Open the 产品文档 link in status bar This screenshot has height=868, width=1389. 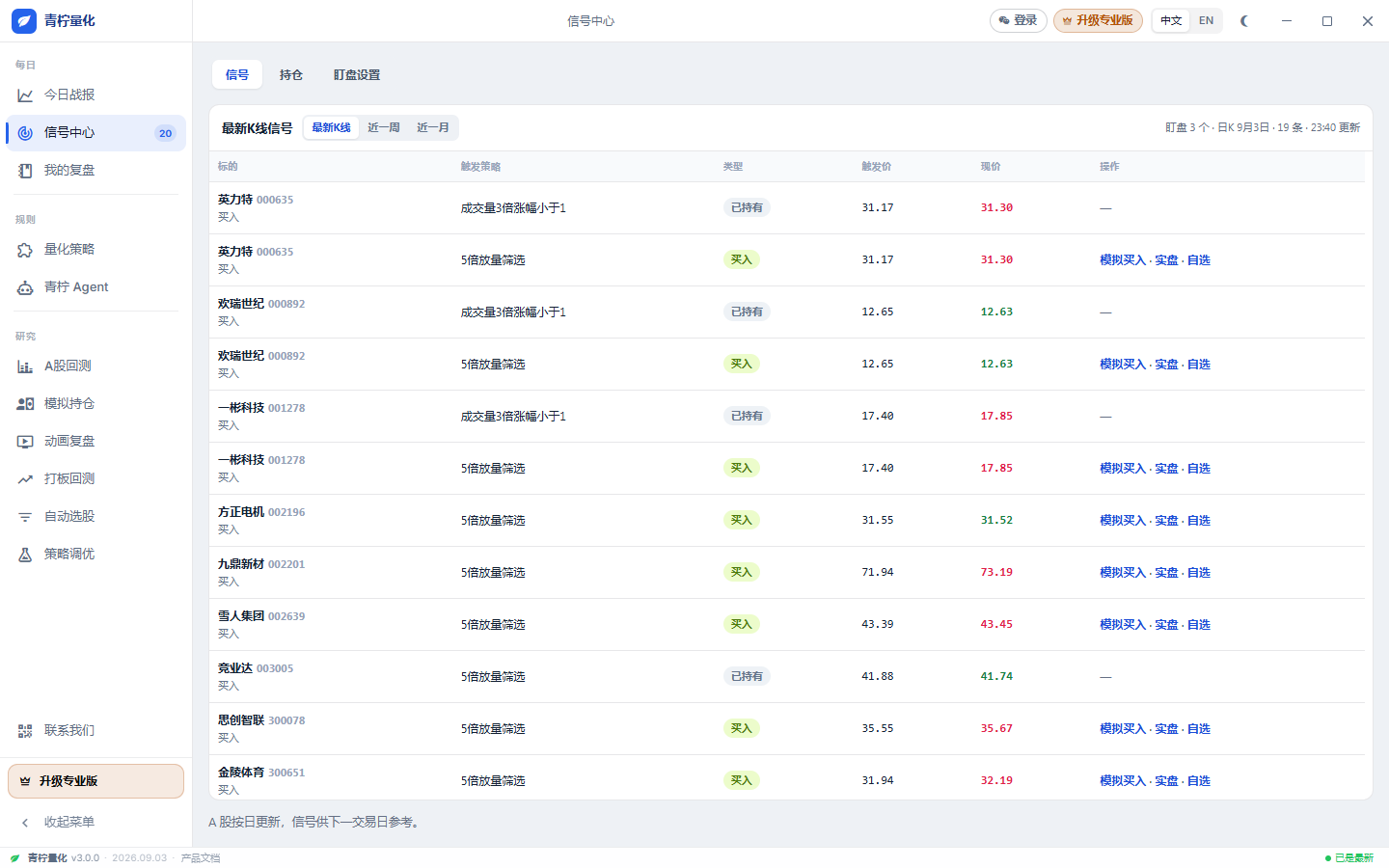coord(201,857)
